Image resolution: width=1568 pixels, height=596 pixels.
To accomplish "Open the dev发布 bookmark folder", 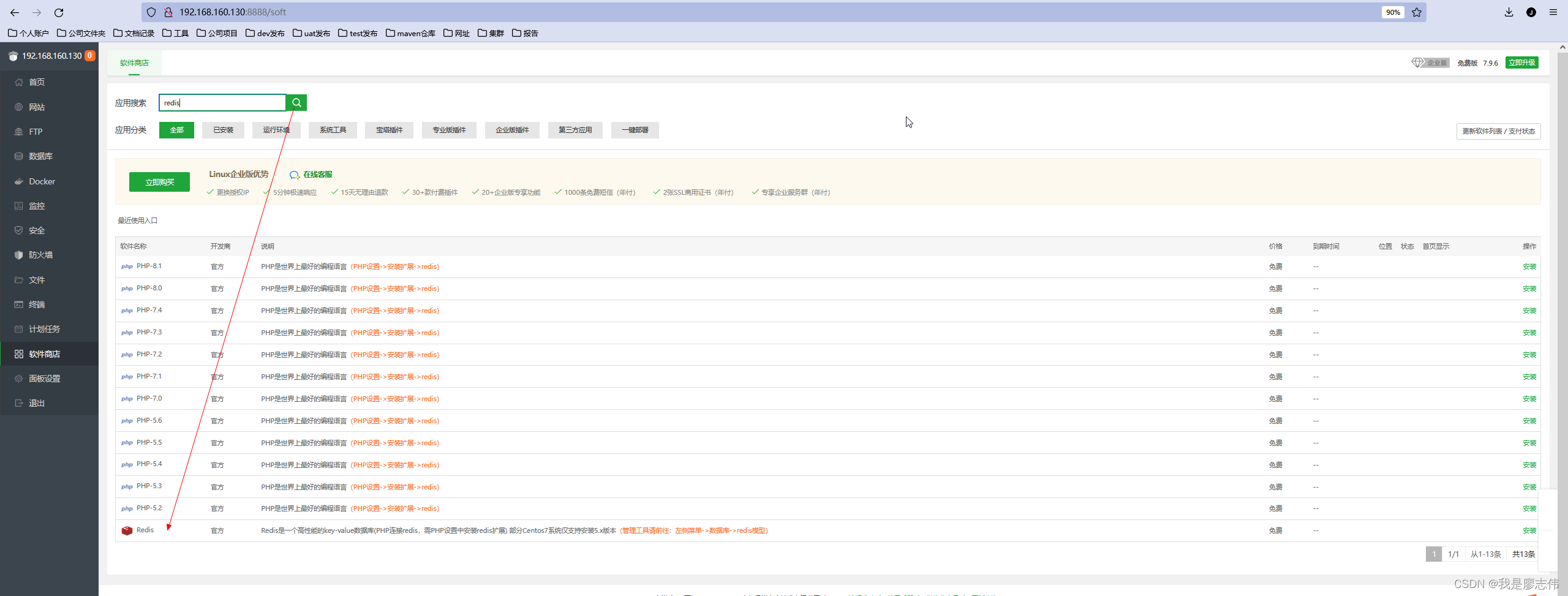I will [265, 33].
